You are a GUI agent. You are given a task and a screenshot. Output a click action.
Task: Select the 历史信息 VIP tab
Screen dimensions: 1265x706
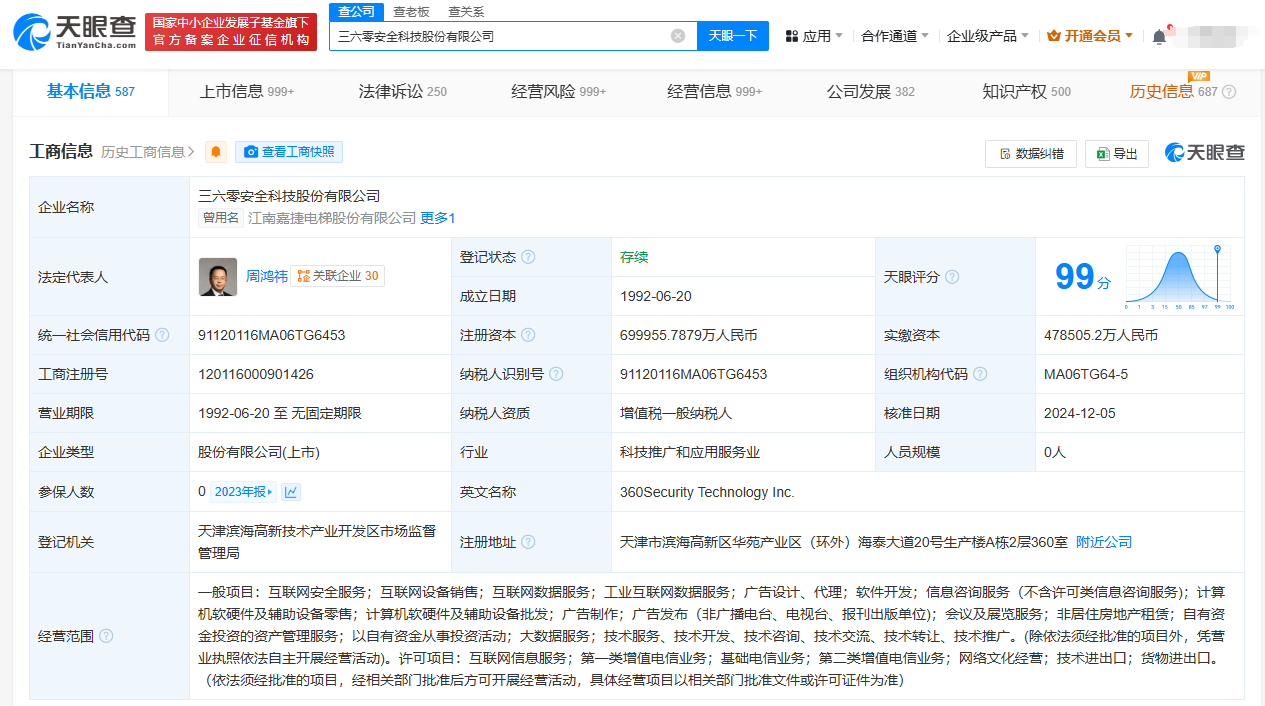click(1174, 91)
